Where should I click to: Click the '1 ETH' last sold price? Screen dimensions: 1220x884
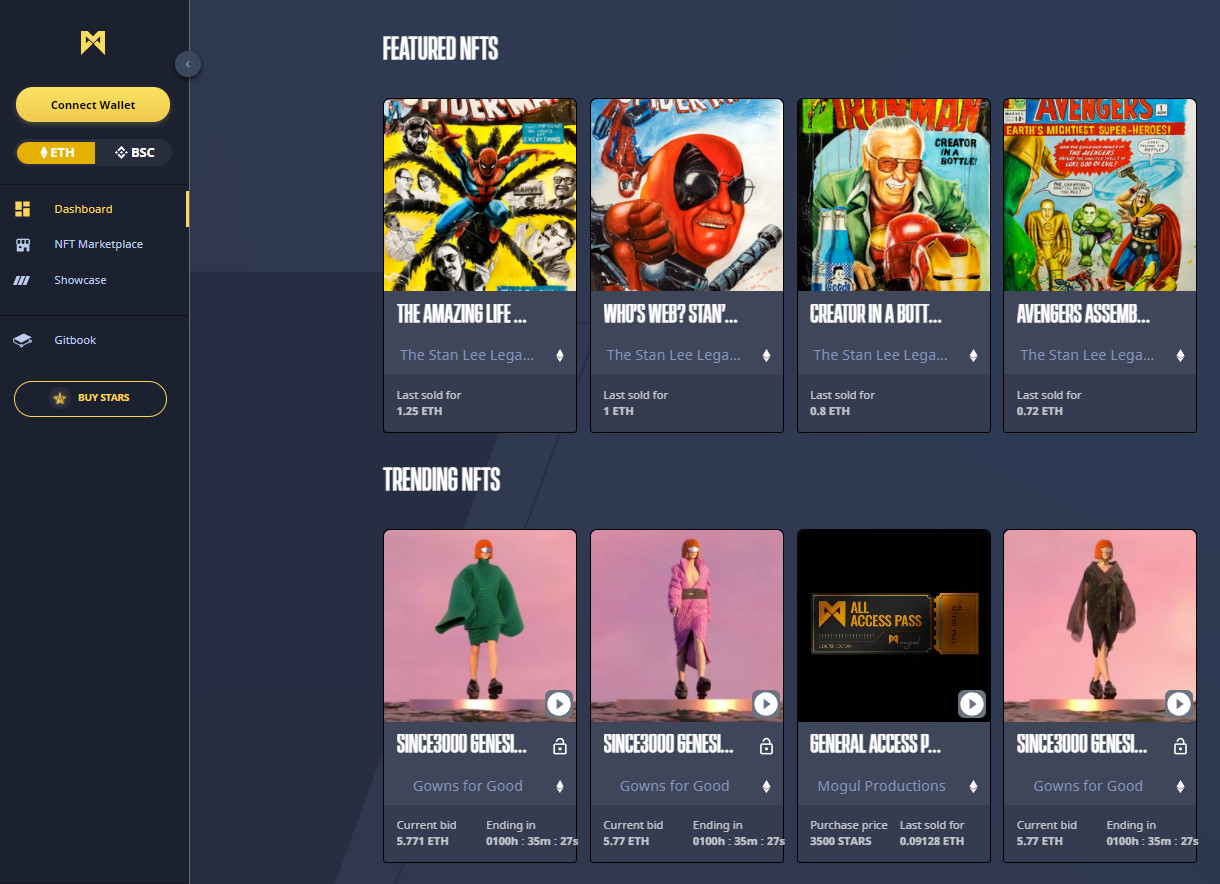[x=619, y=411]
